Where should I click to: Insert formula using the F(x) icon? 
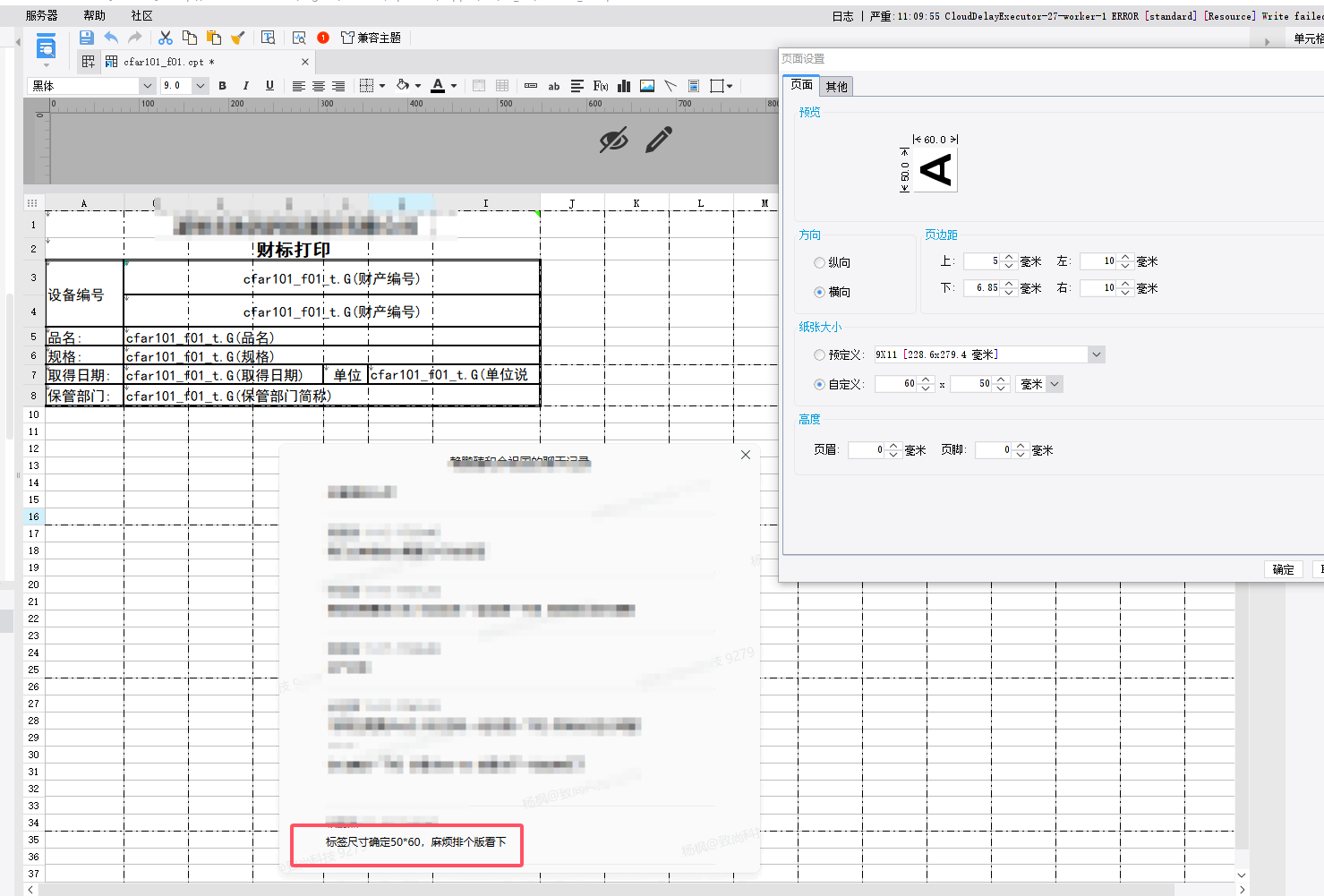coord(601,86)
